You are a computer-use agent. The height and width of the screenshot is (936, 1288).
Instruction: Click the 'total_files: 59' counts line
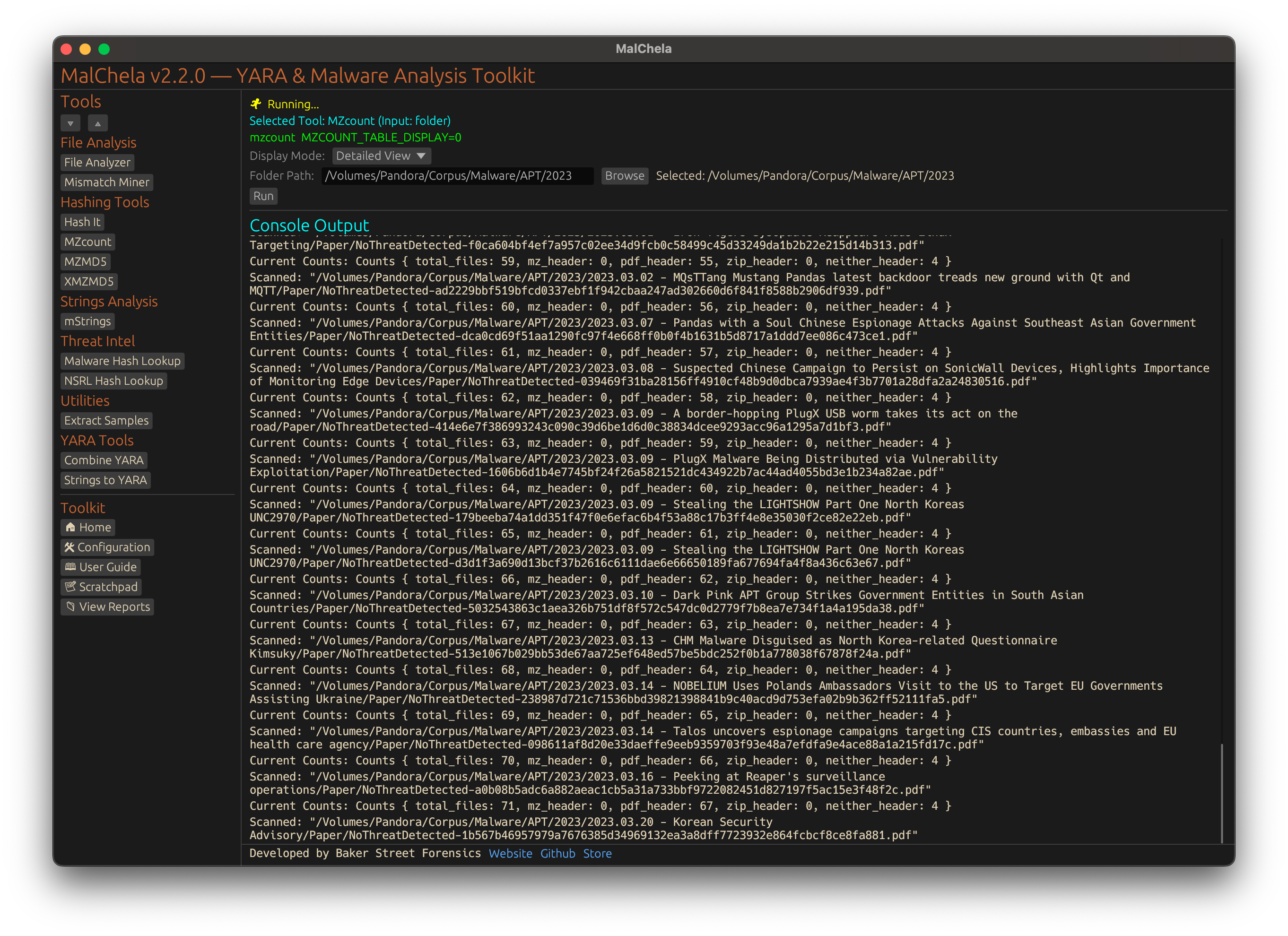click(x=600, y=261)
